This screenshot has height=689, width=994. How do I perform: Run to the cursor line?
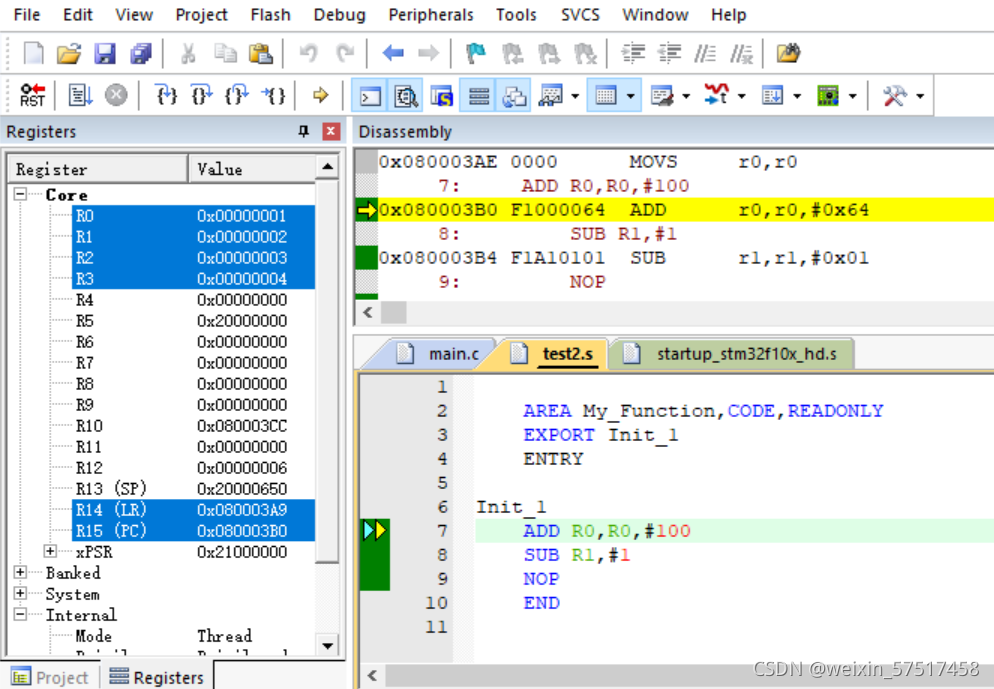point(273,96)
